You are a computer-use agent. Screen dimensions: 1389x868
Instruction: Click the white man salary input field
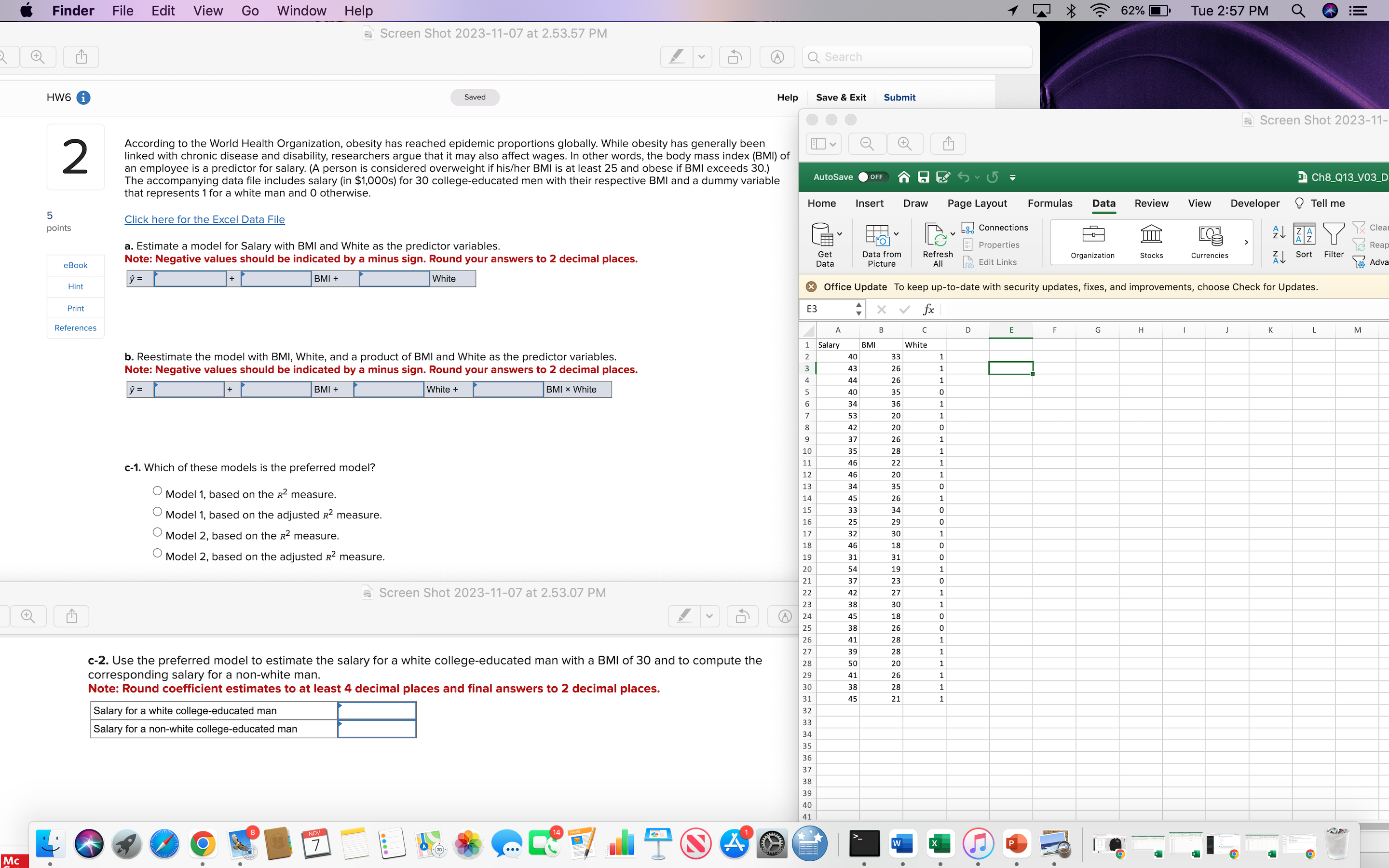tap(377, 711)
